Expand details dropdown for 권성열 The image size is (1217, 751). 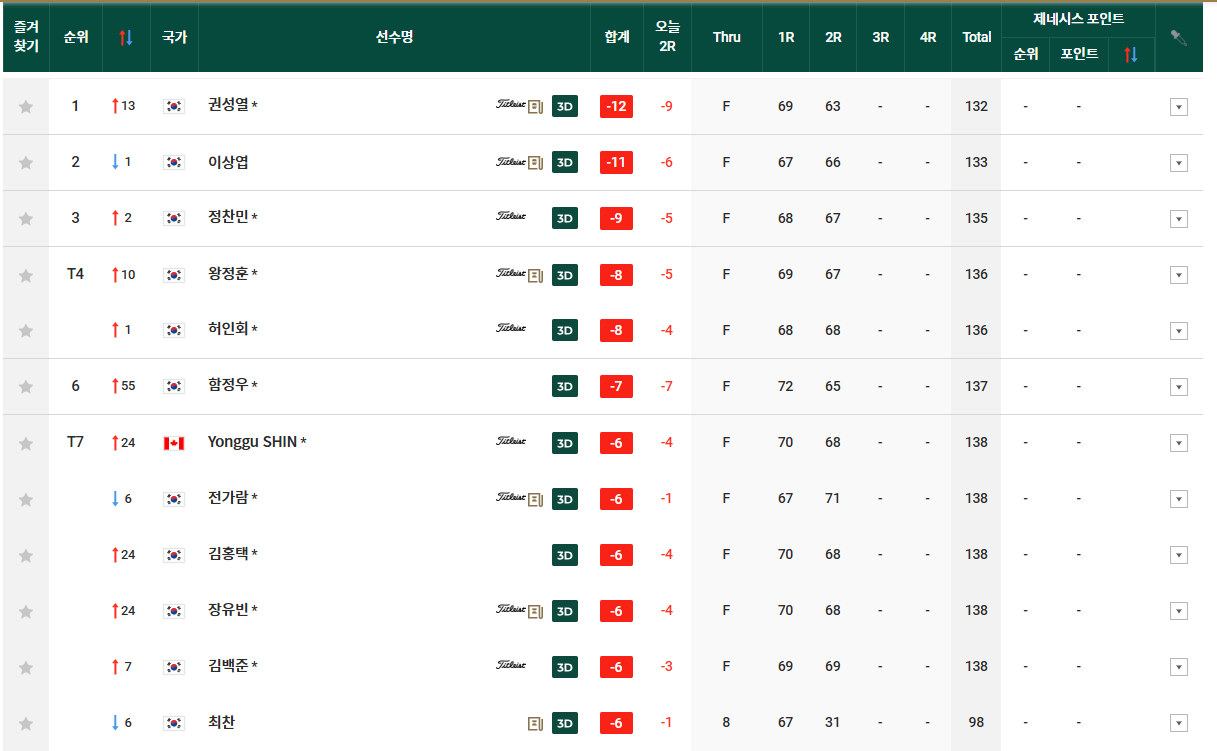click(1179, 107)
